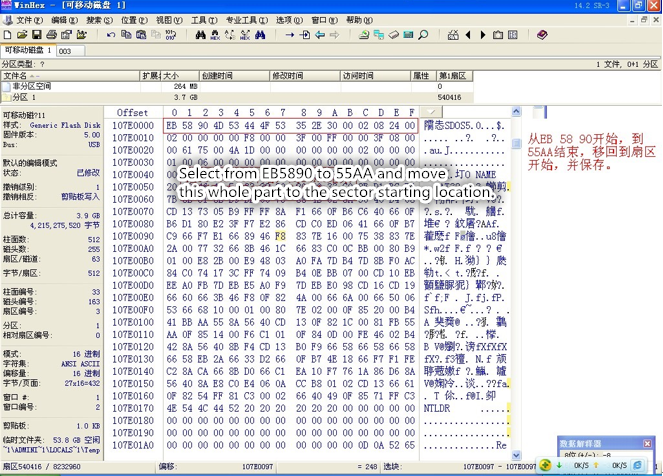Click offset row 107E0000
Screen dimensions: 663x476
pyautogui.click(x=133, y=126)
